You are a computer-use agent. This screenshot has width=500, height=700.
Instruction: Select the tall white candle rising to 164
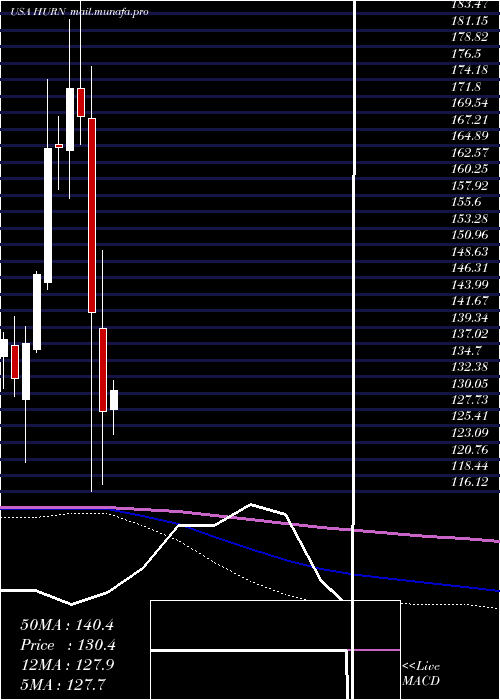click(48, 215)
